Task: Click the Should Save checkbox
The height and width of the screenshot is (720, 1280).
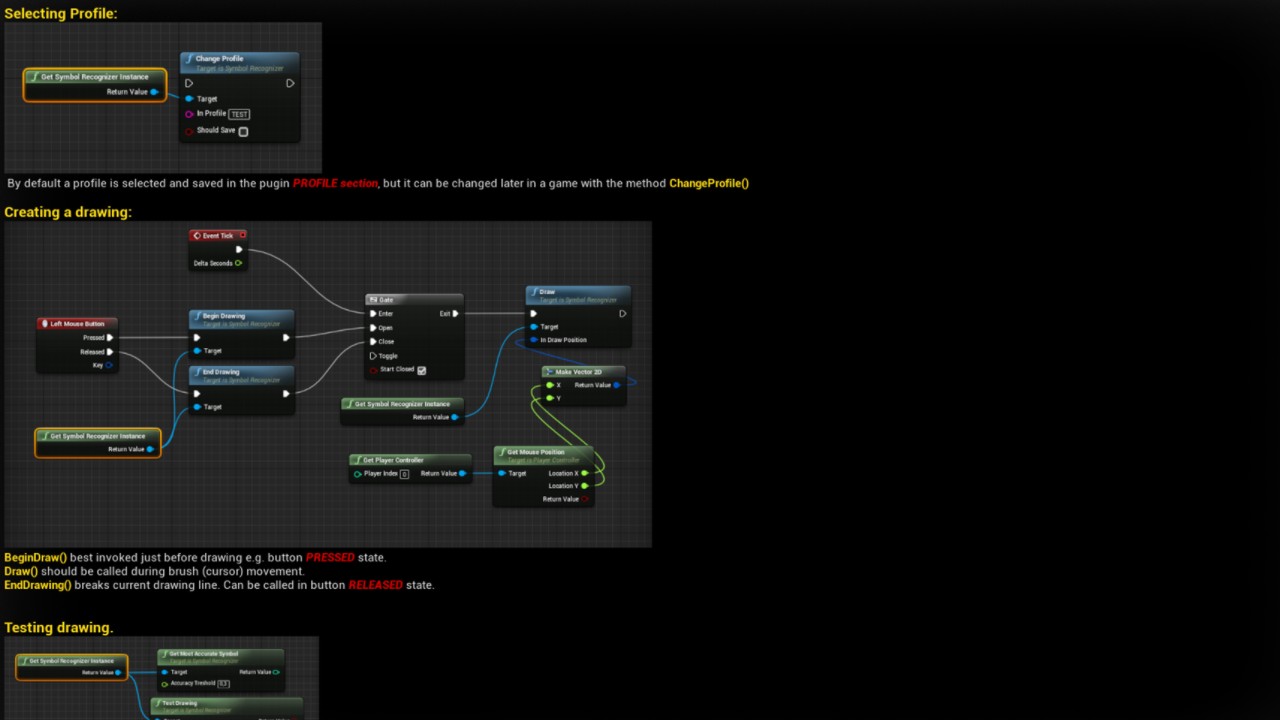Action: click(243, 131)
